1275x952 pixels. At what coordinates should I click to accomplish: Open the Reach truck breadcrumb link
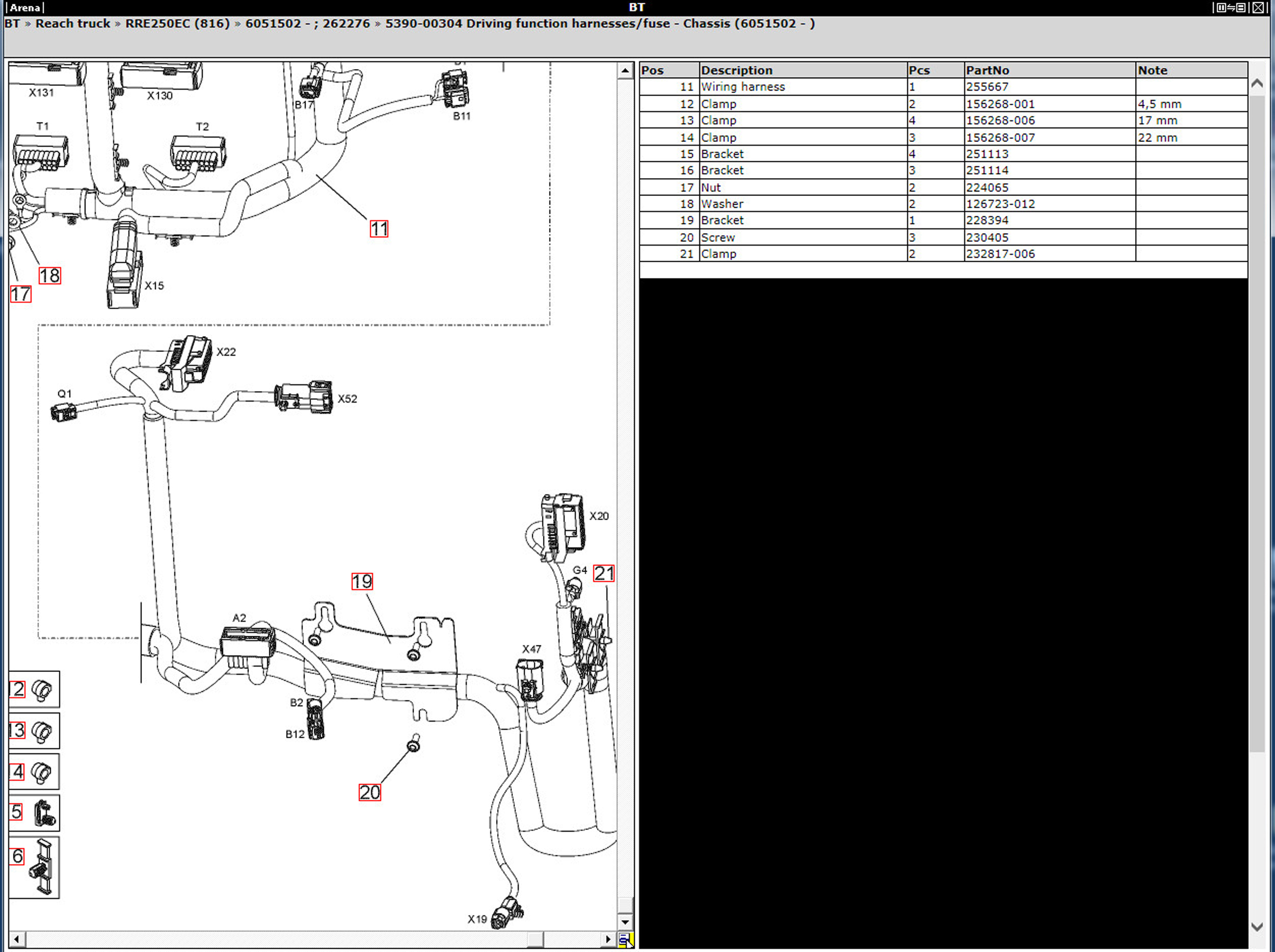pos(73,24)
